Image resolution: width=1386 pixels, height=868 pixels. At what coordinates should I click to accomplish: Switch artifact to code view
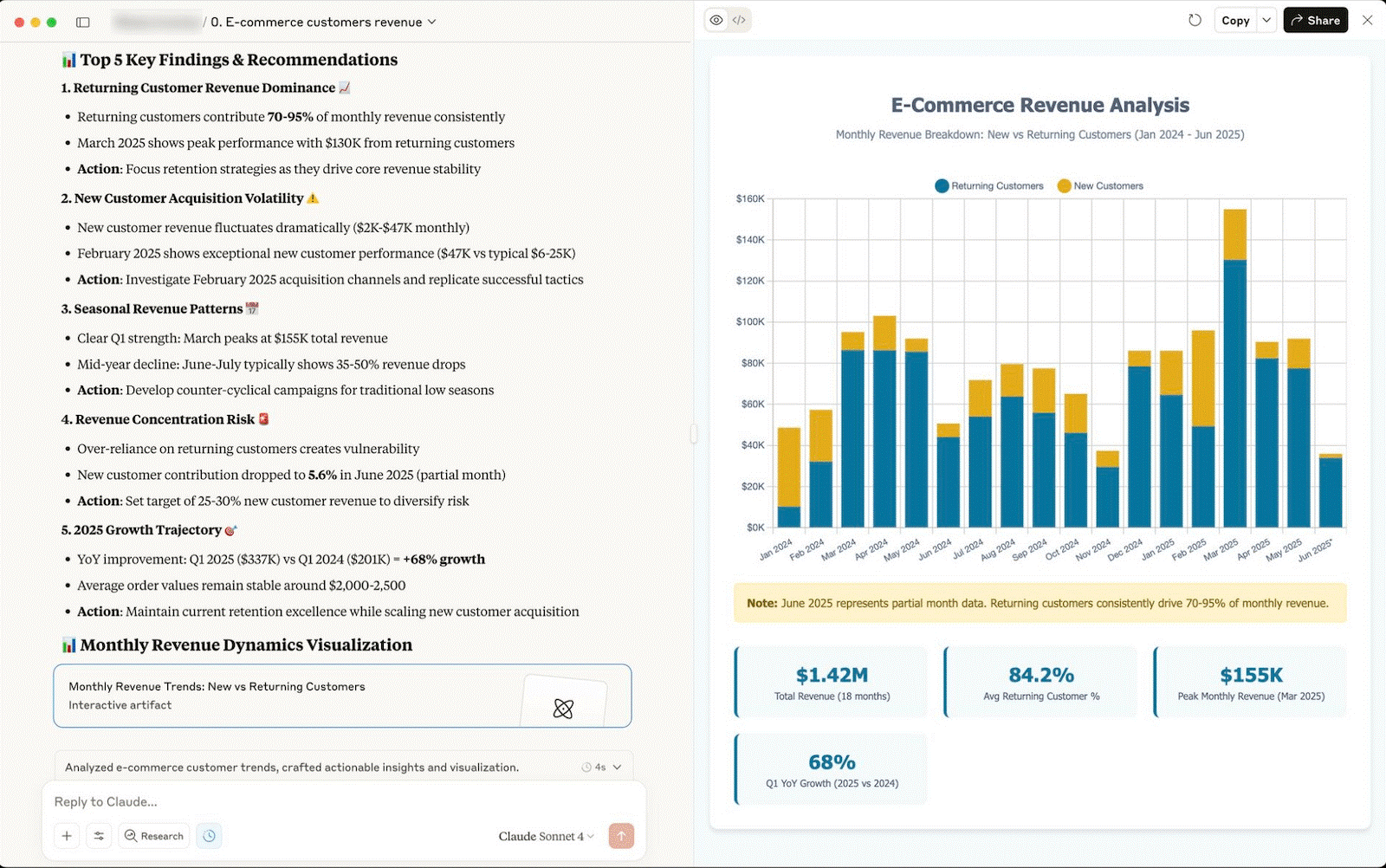[x=739, y=20]
